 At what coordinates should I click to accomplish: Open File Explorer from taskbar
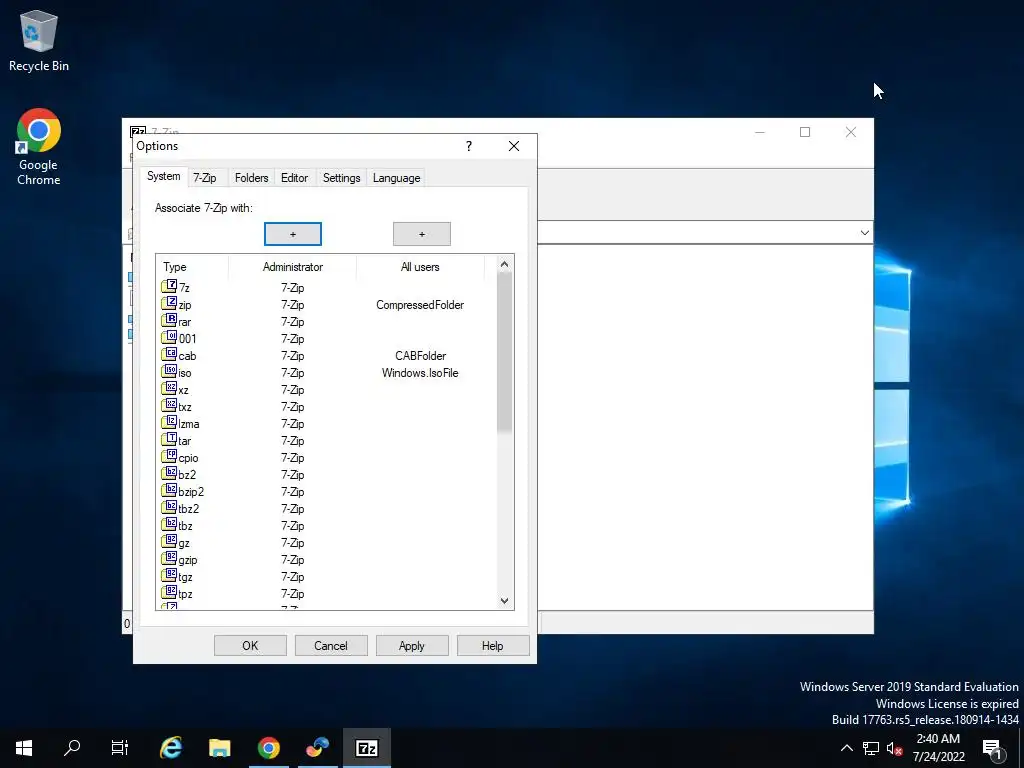tap(220, 748)
